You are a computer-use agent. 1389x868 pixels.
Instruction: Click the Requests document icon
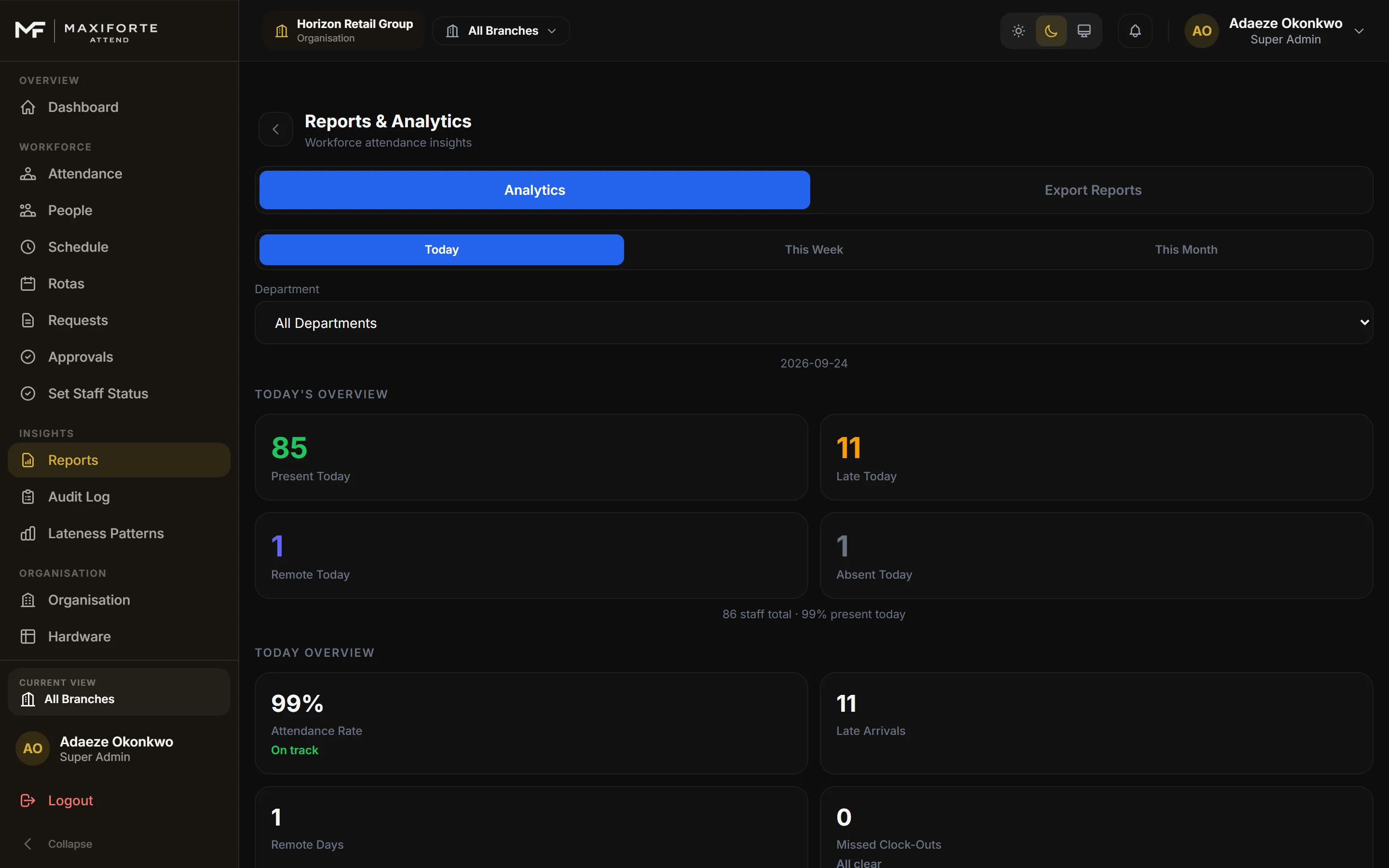coord(28,320)
